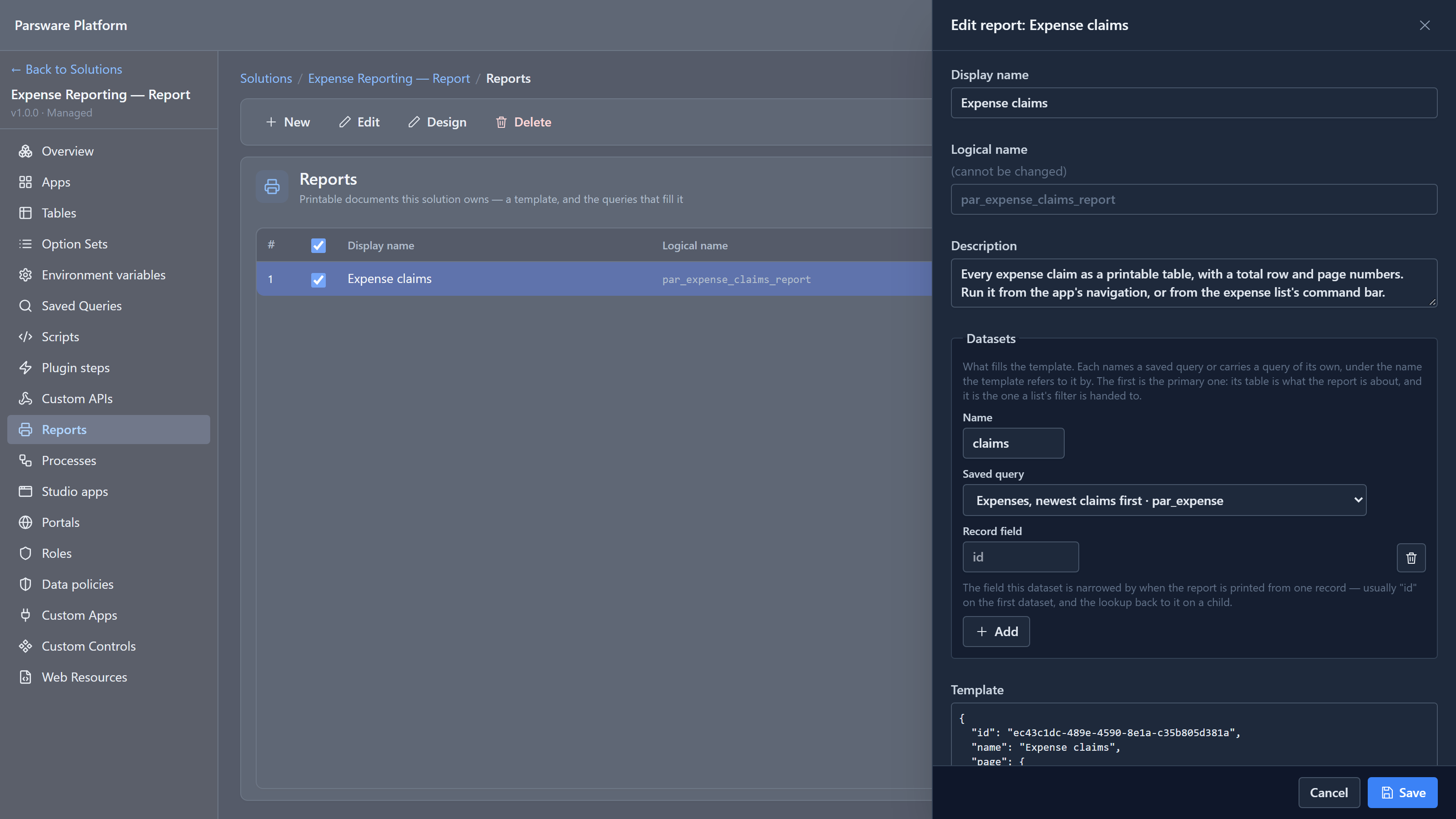Click the Roles shield icon
This screenshot has width=1456, height=819.
click(25, 553)
